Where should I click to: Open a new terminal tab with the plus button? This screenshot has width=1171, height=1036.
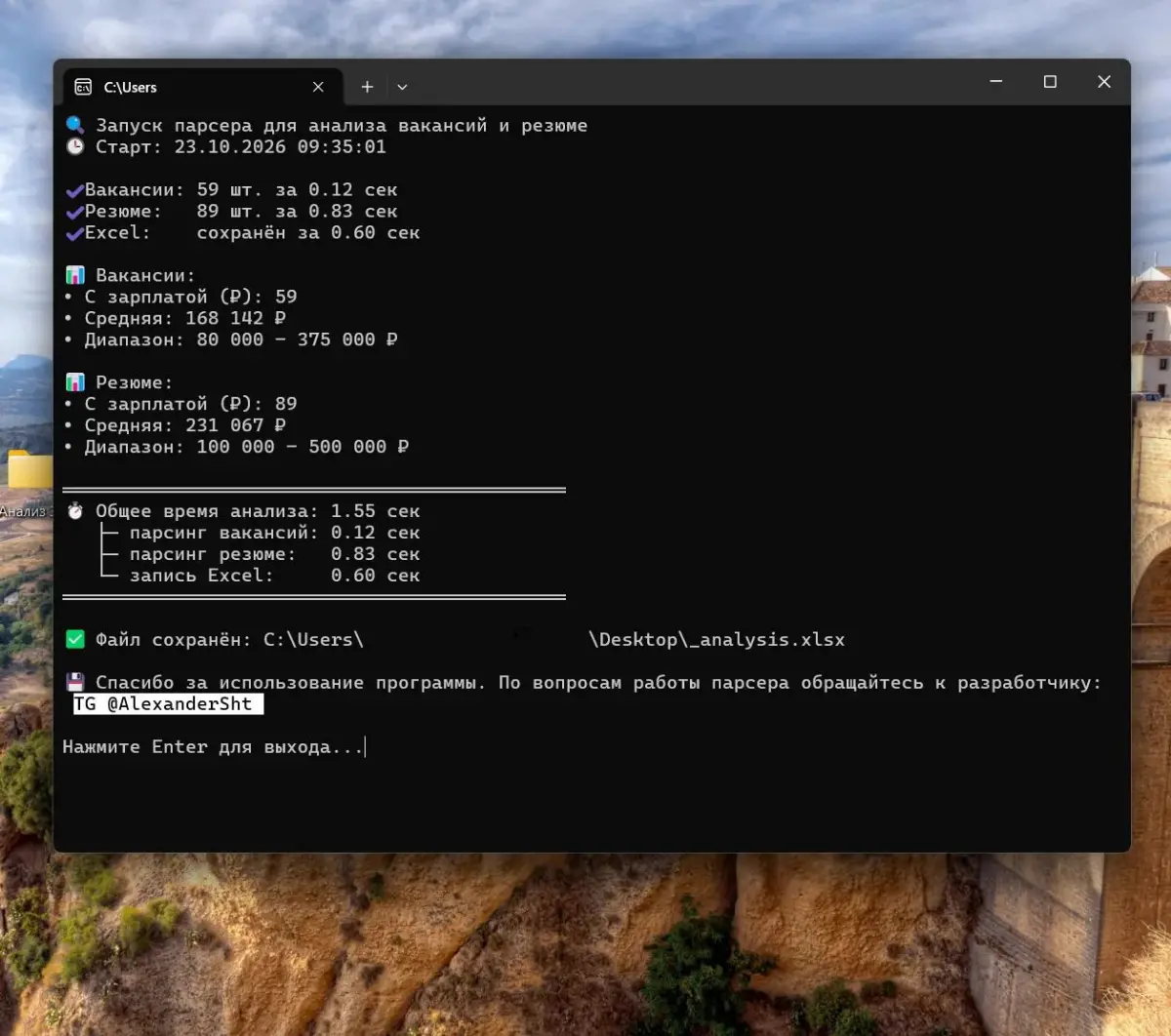pyautogui.click(x=367, y=87)
